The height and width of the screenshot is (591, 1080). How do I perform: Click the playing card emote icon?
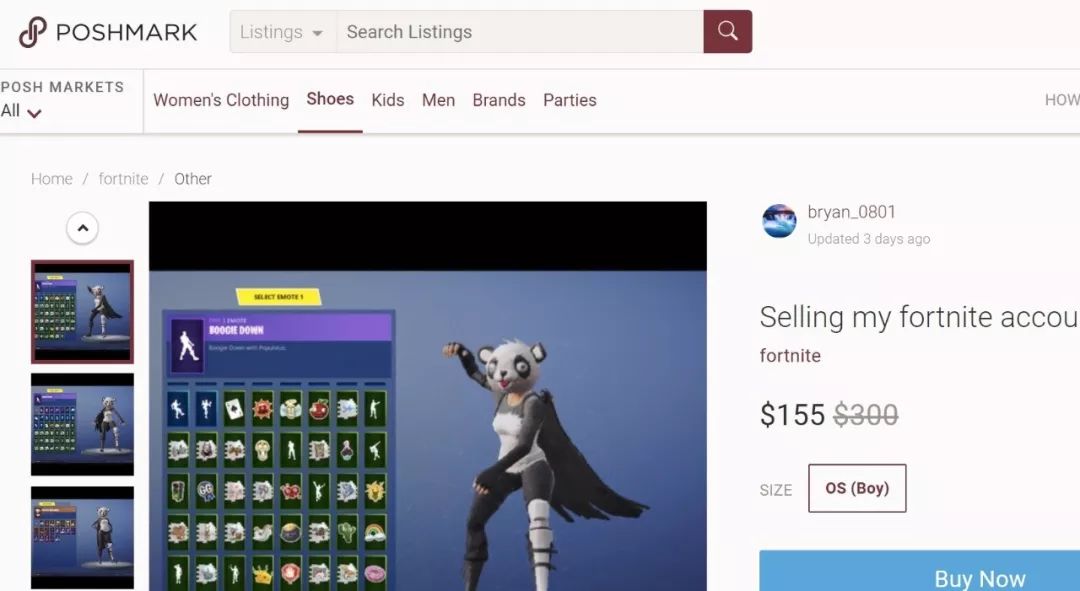click(234, 410)
